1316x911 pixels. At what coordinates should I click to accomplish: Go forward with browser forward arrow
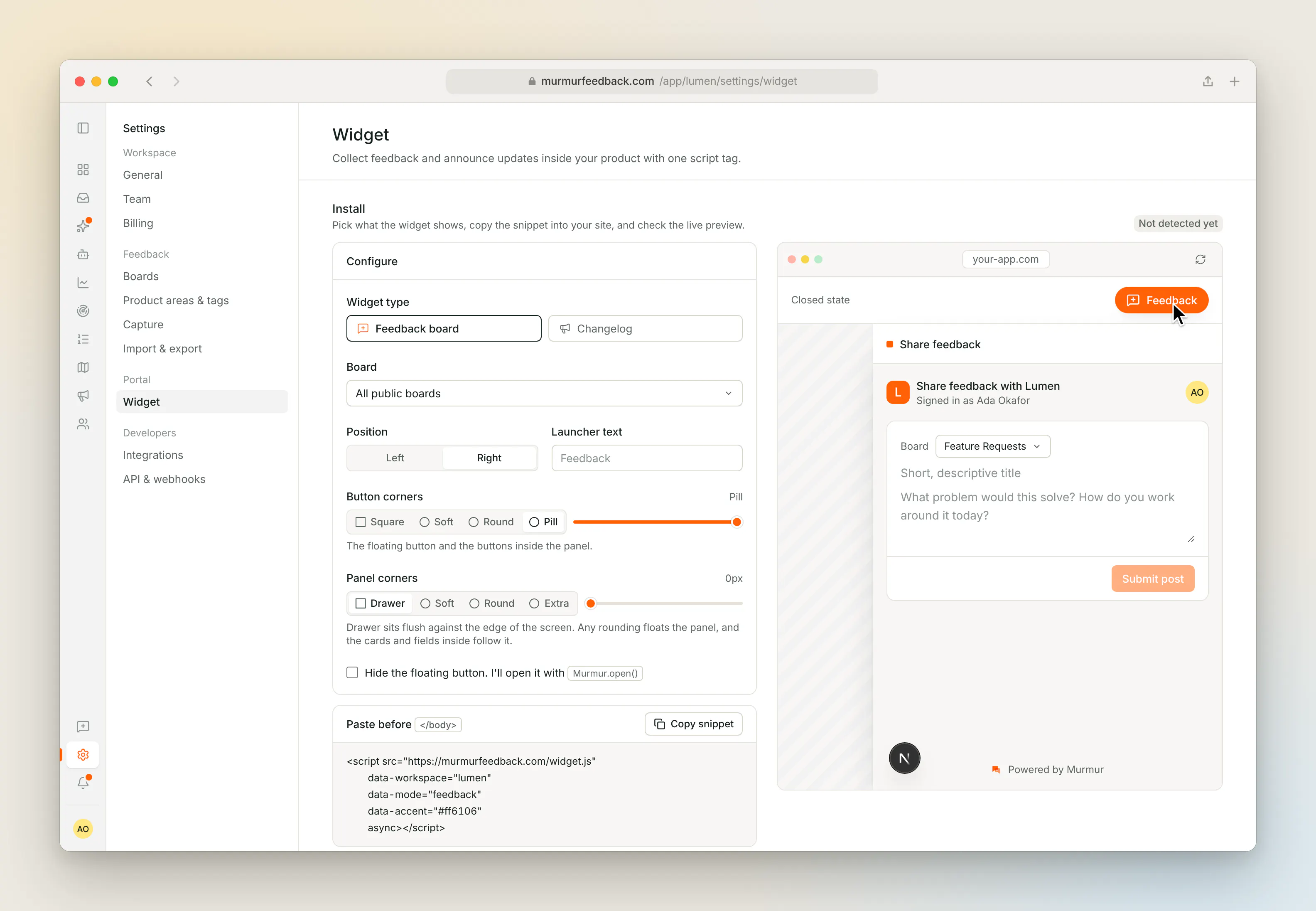pyautogui.click(x=176, y=81)
